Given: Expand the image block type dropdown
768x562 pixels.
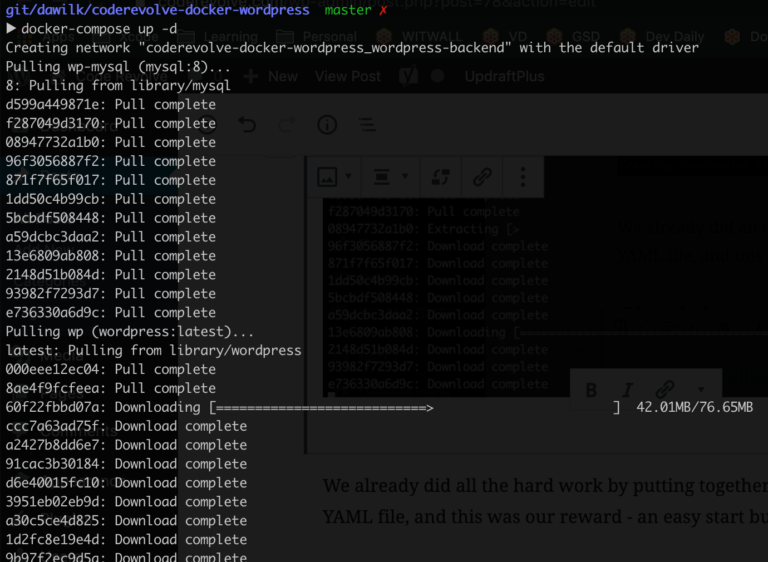Looking at the screenshot, I should tap(334, 177).
